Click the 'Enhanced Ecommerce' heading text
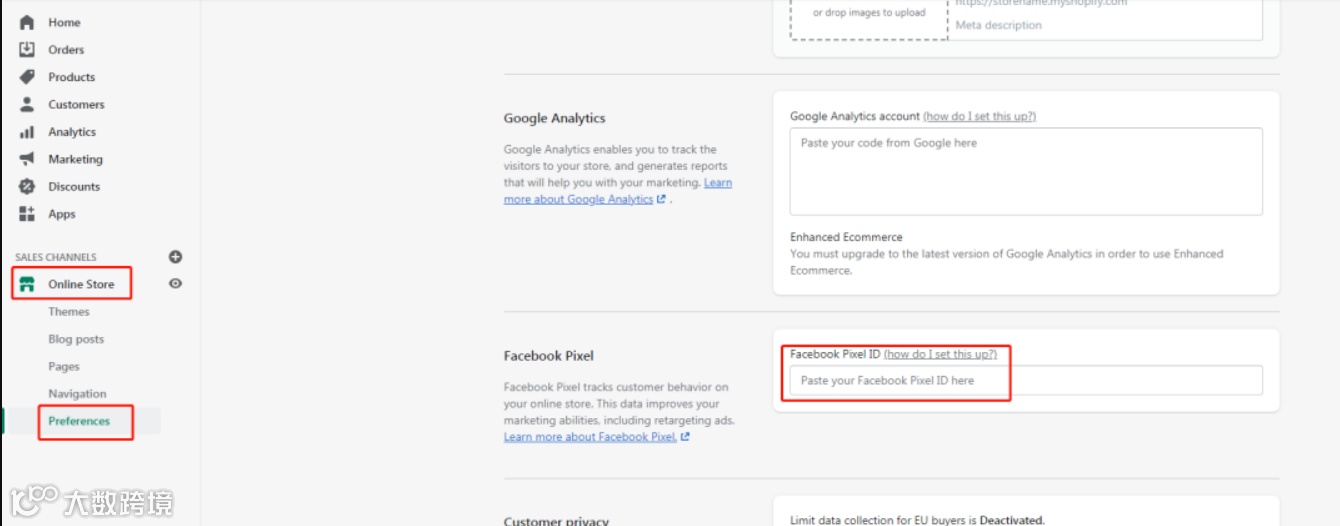1340x526 pixels. [846, 237]
